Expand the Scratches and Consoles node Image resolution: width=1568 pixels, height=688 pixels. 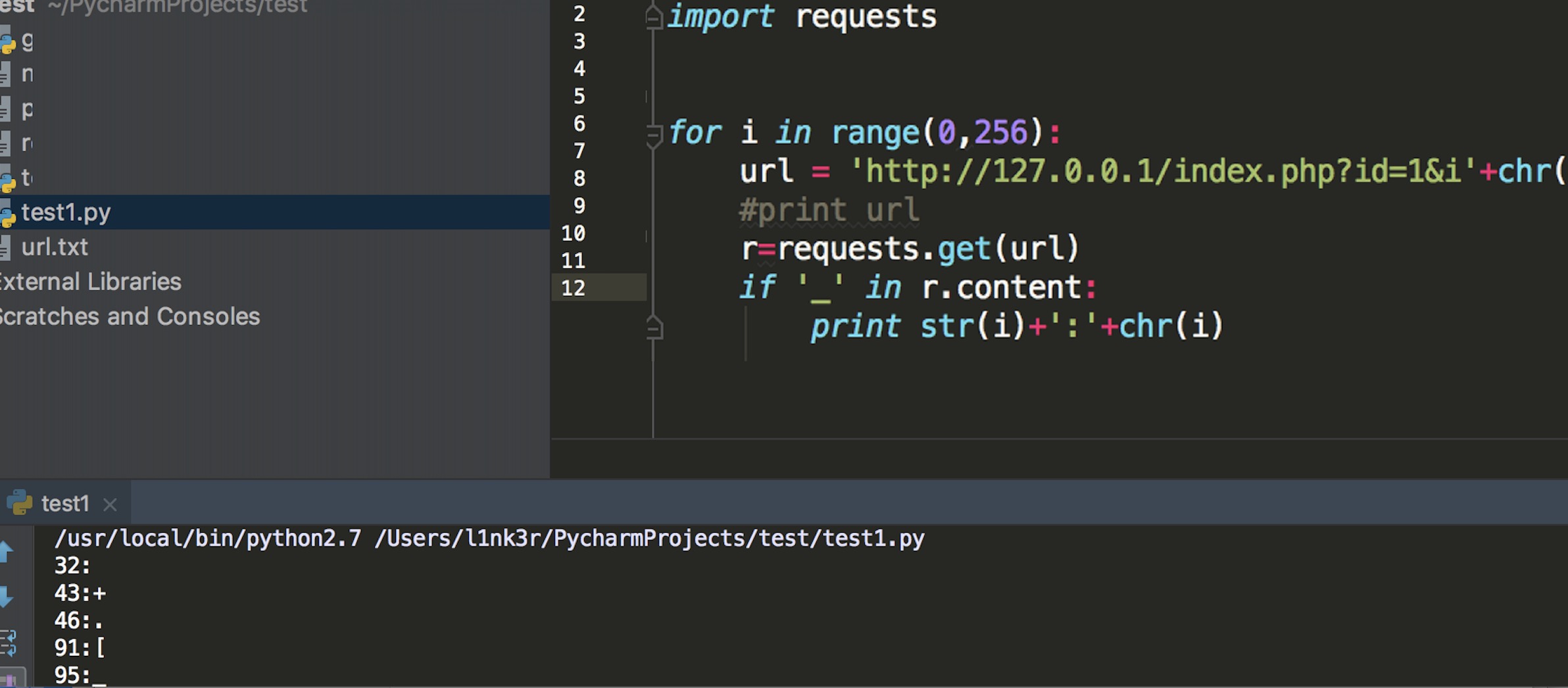coord(129,316)
